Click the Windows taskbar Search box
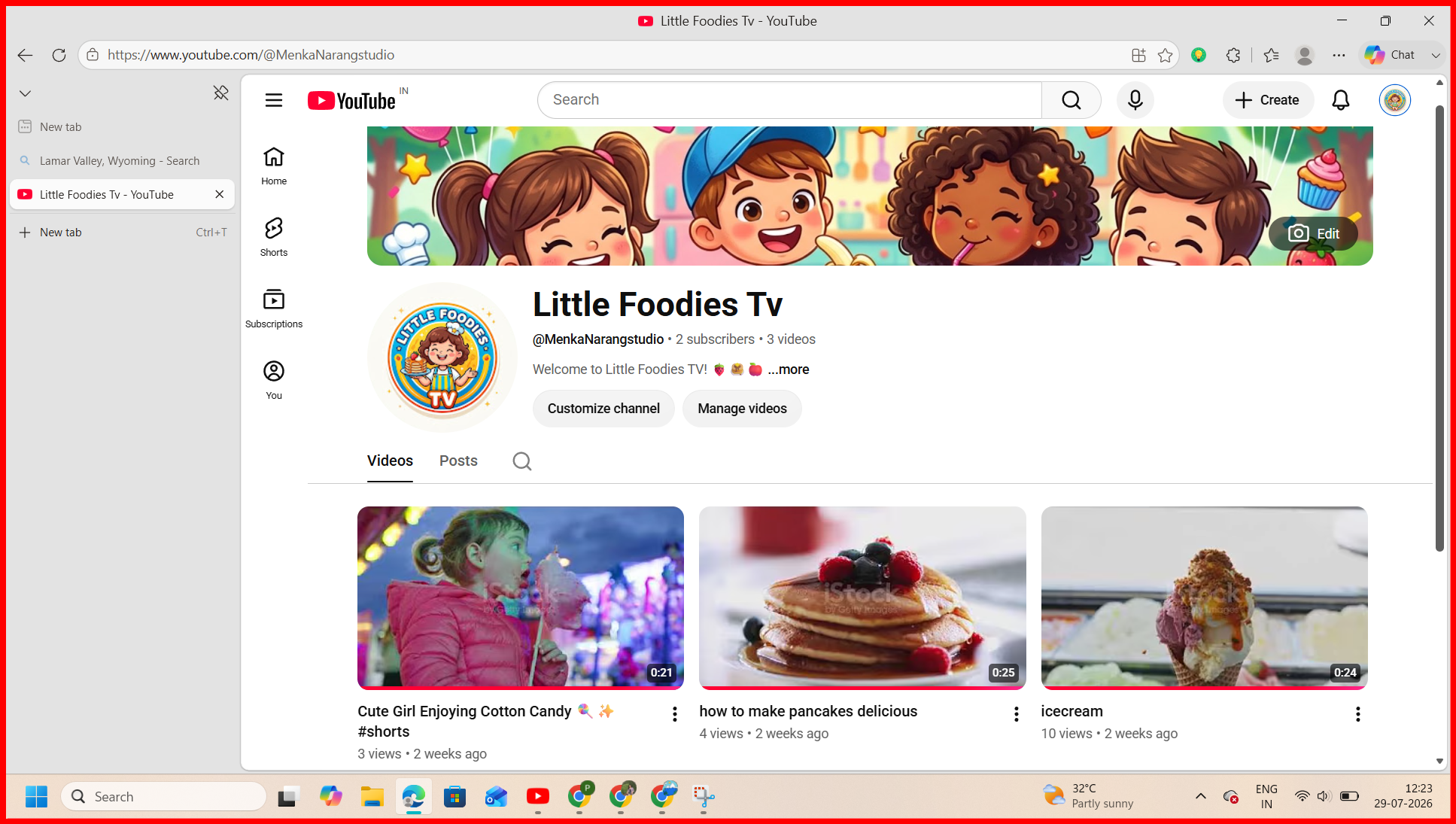 [163, 796]
